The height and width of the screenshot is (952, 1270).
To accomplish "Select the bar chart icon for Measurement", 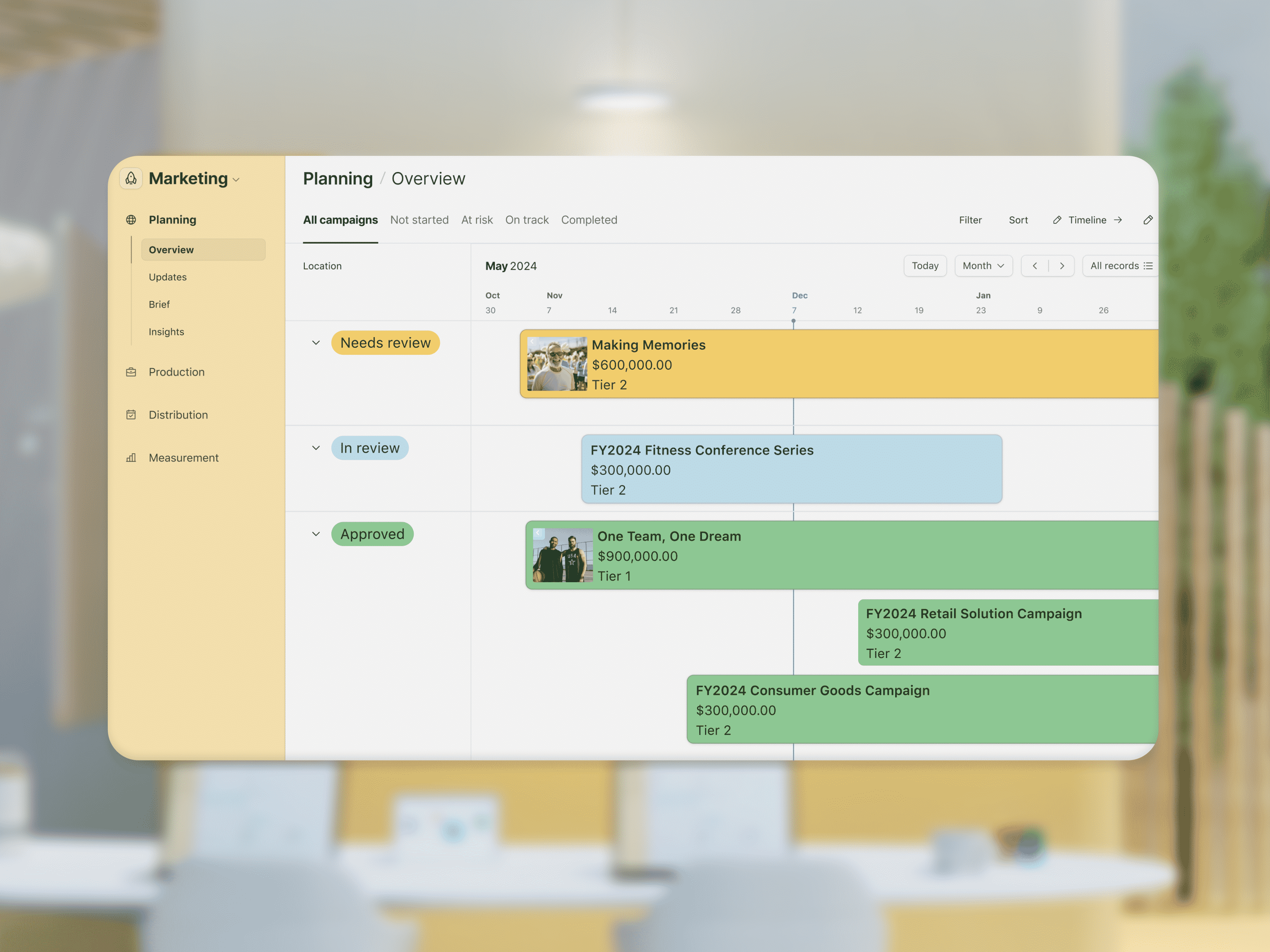I will [131, 458].
